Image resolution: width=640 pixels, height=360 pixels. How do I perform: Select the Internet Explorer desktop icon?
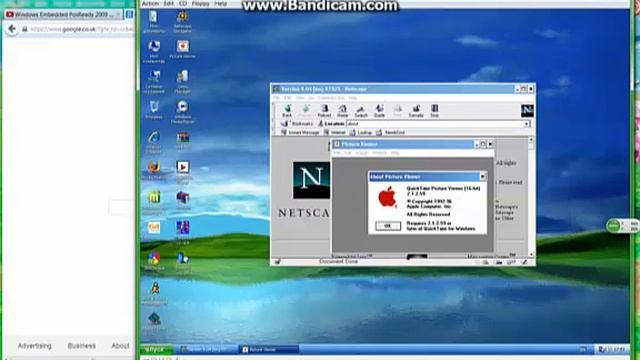point(154,142)
